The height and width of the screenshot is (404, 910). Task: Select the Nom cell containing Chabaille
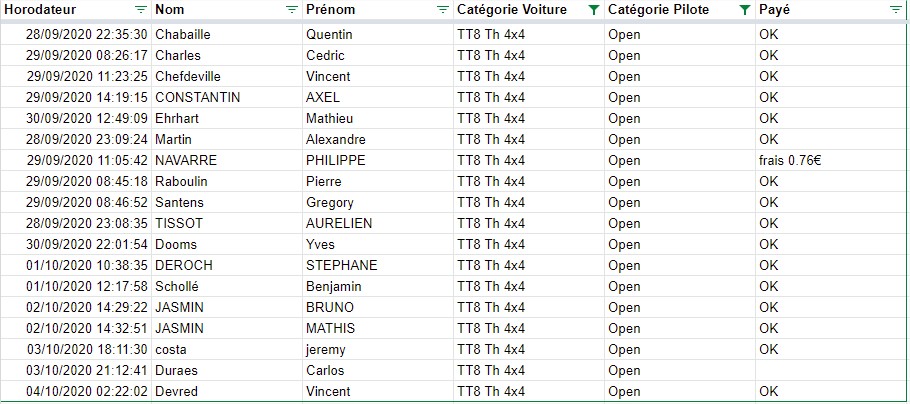click(x=227, y=34)
